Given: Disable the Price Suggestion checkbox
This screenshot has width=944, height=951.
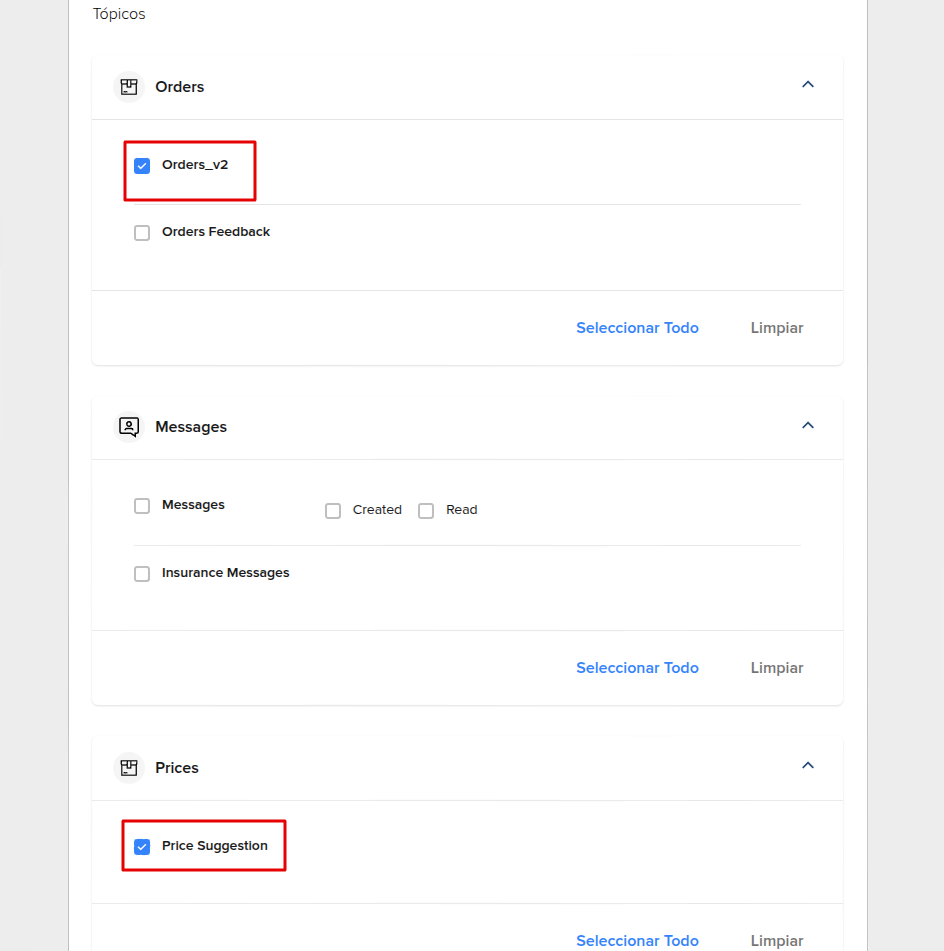Looking at the screenshot, I should coord(142,846).
